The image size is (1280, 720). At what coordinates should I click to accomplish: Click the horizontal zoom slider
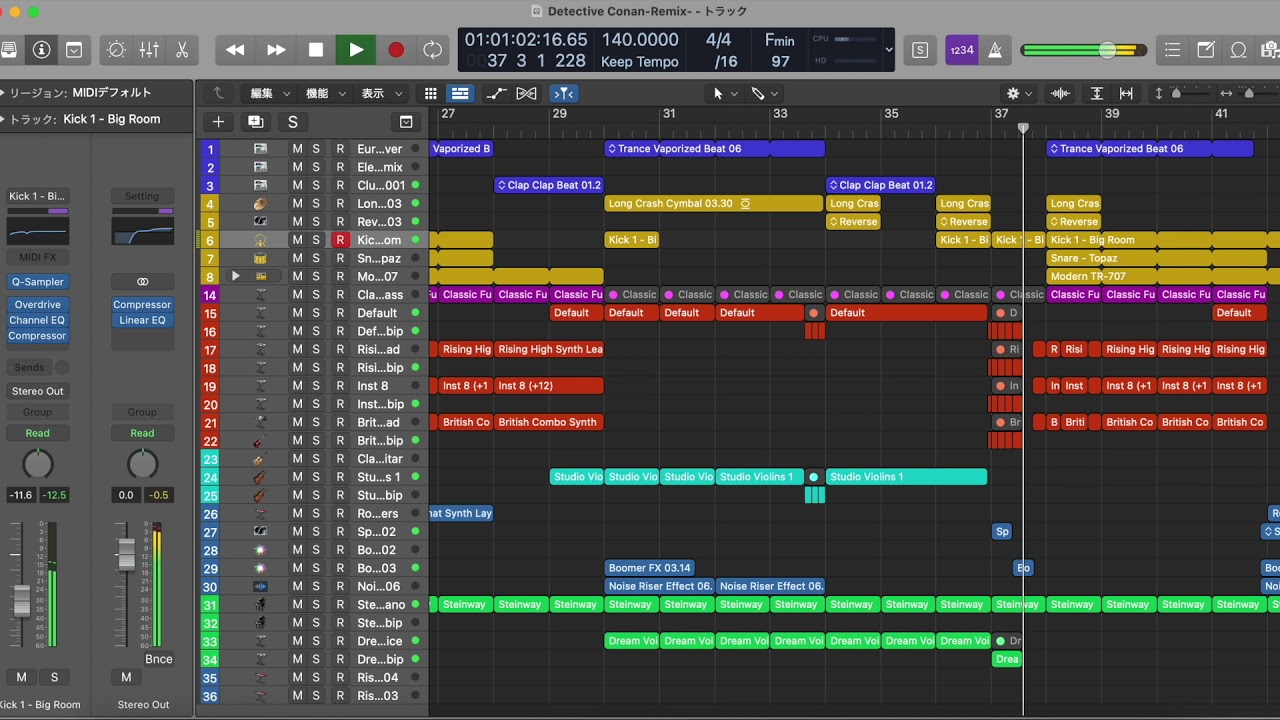[1248, 93]
